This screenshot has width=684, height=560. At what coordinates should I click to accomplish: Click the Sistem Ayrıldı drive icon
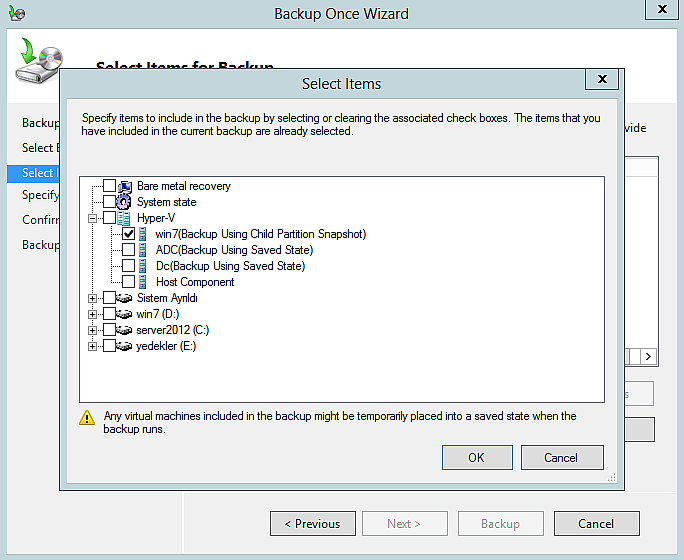[124, 298]
